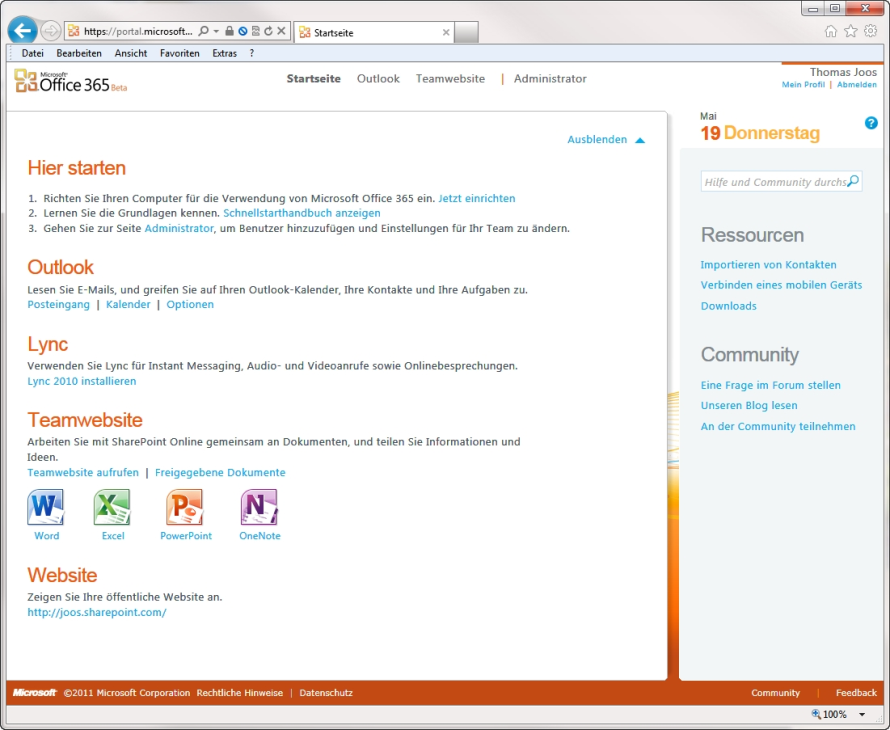Viewport: 890px width, 730px height.
Task: Open the Datei menu
Action: coord(32,53)
